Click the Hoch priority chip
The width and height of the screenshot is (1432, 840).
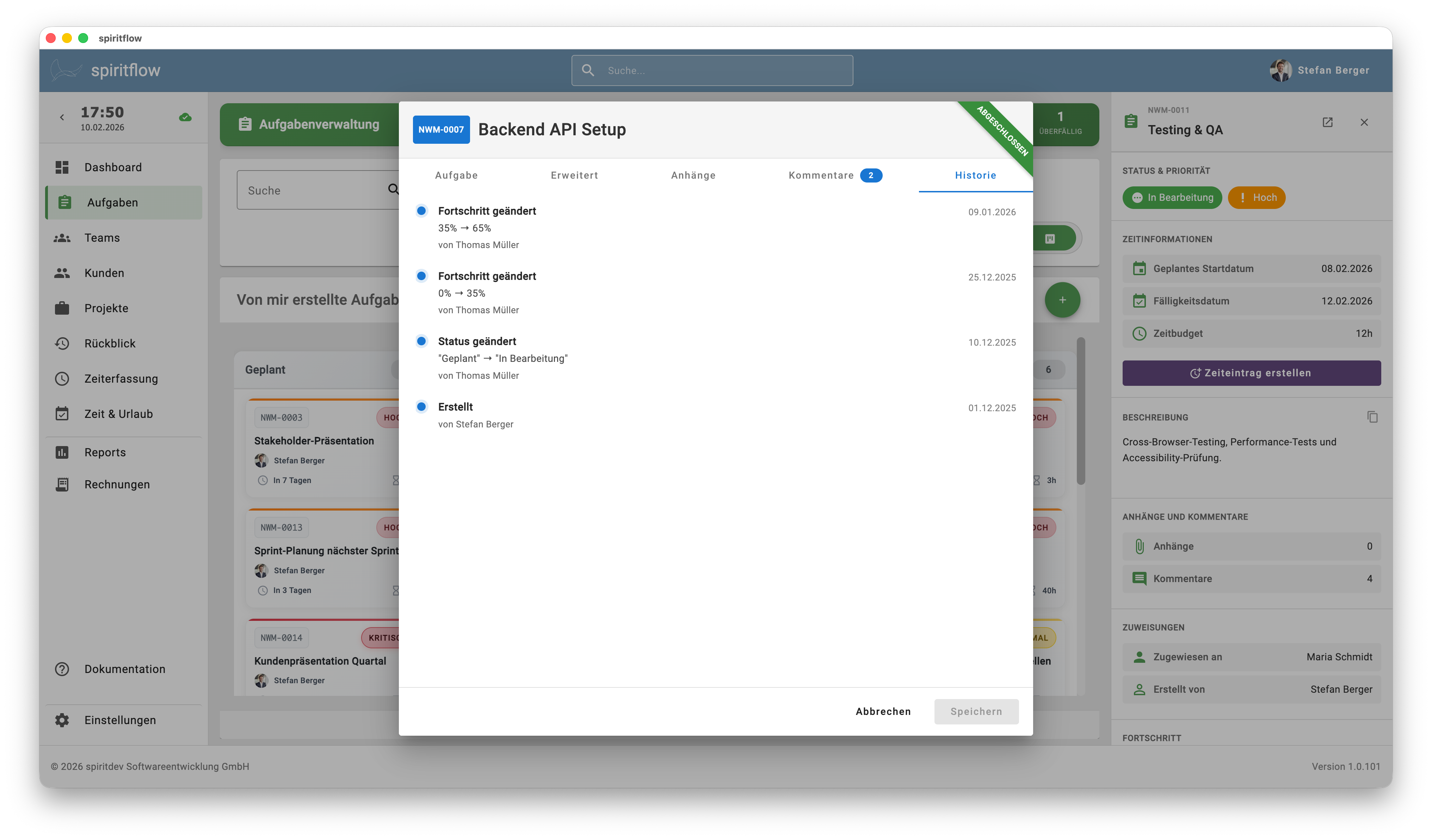click(1257, 198)
